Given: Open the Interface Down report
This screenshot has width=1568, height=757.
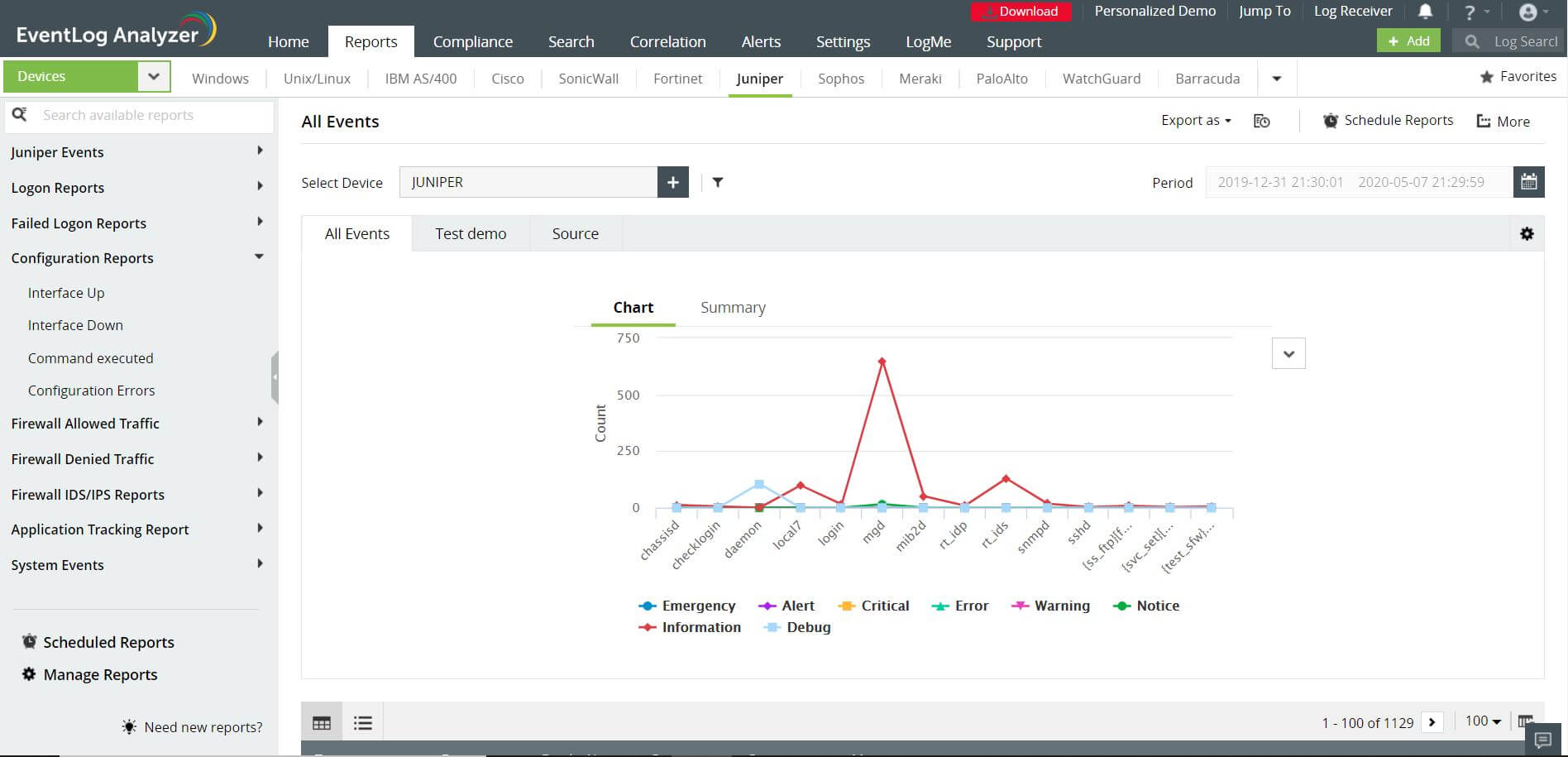Looking at the screenshot, I should coord(75,325).
